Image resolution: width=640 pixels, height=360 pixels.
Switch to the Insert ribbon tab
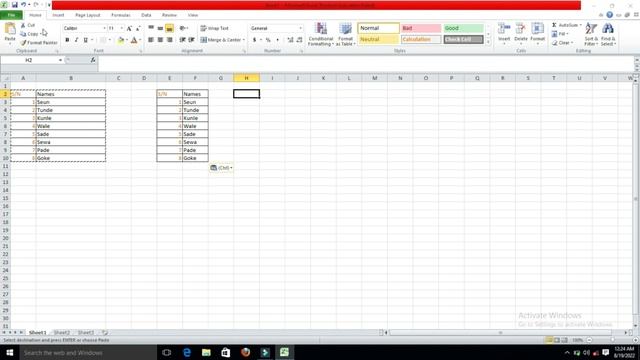58,15
